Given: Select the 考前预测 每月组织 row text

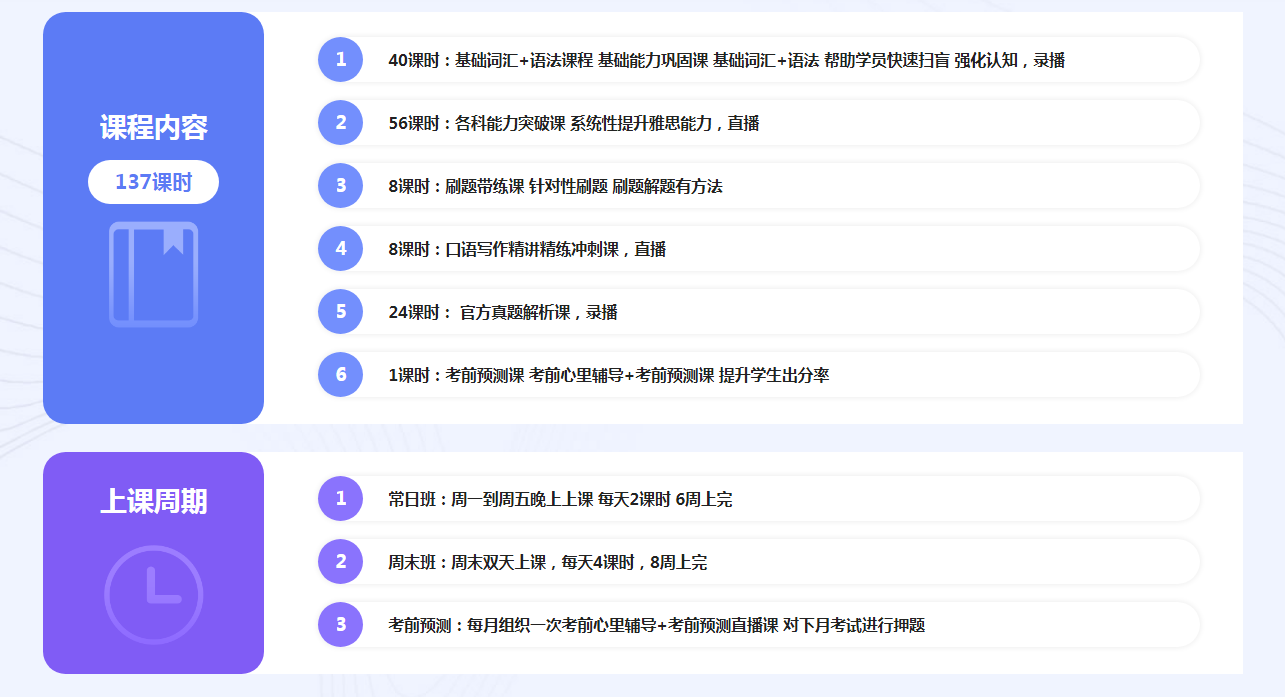Looking at the screenshot, I should pyautogui.click(x=656, y=625).
